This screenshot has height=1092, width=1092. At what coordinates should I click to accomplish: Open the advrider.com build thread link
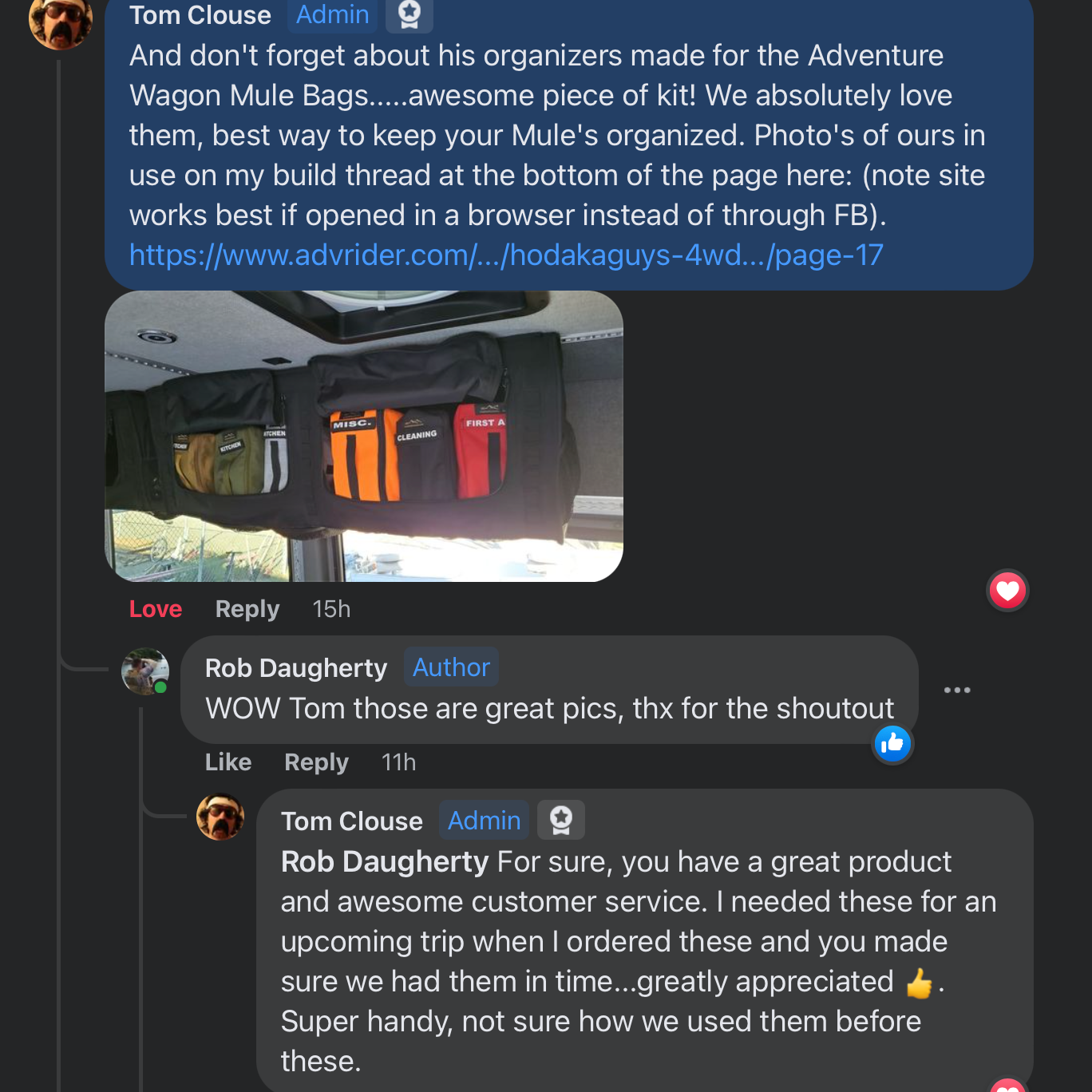point(506,255)
